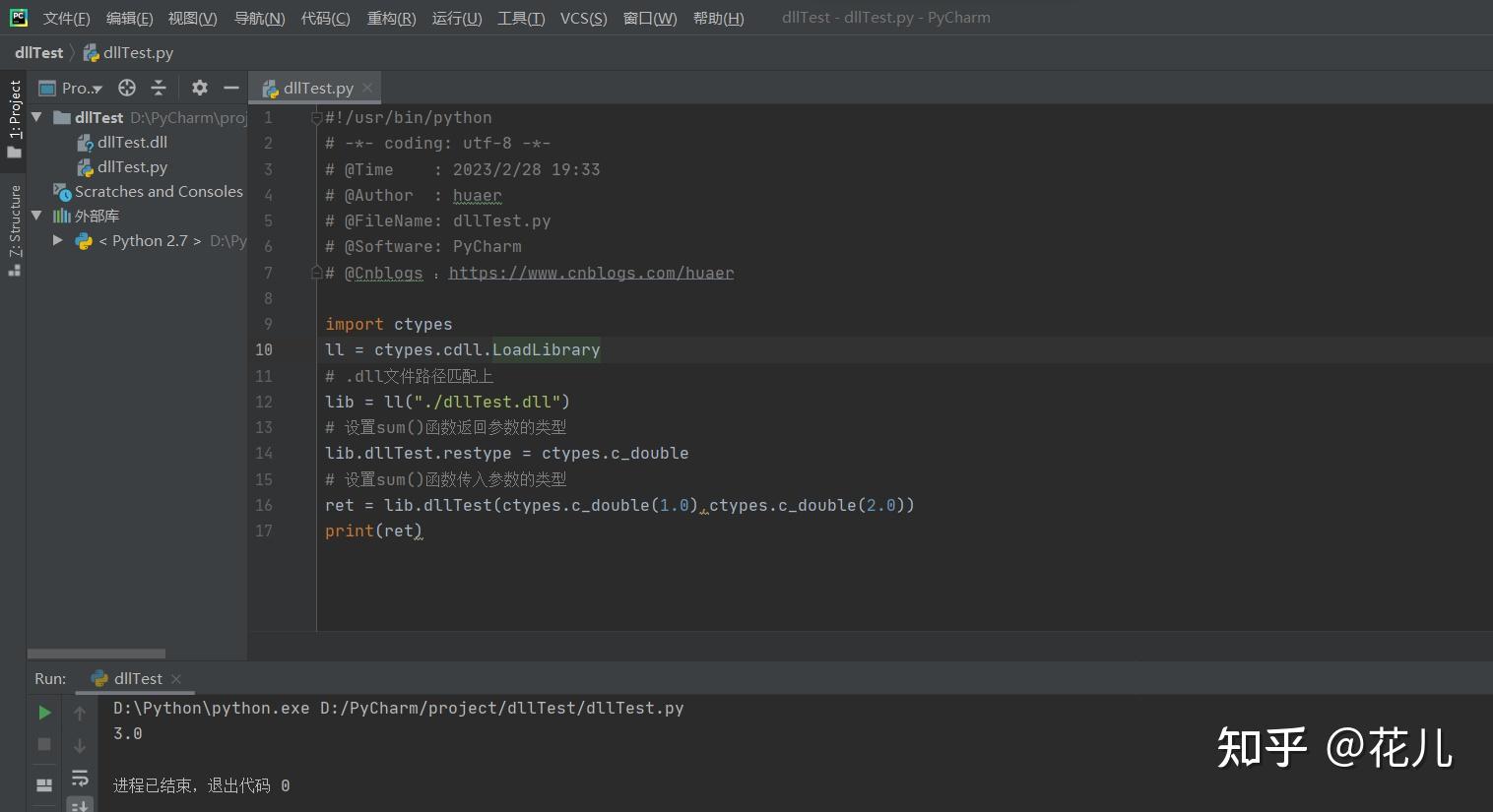
Task: Expand the Python 2.7 interpreter node
Action: pyautogui.click(x=57, y=240)
